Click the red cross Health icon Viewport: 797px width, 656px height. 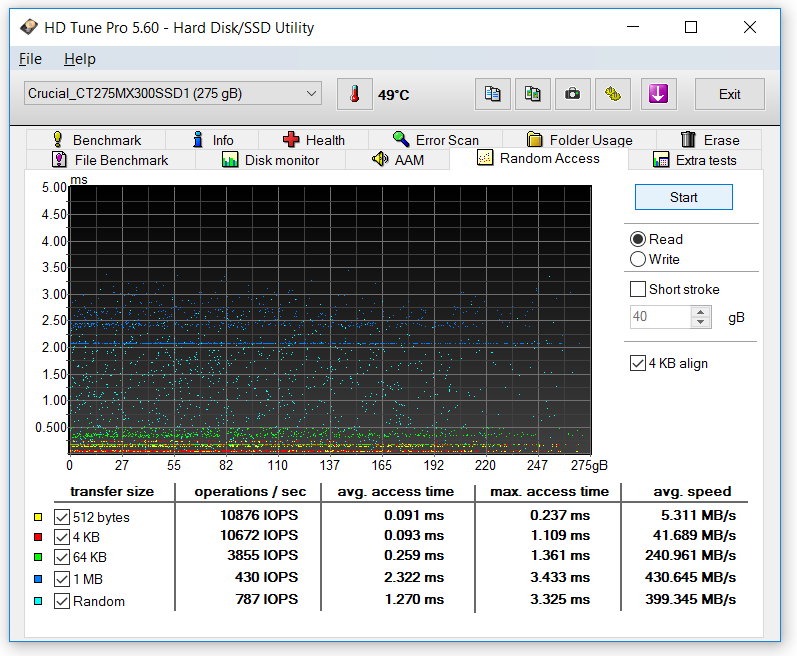coord(291,139)
